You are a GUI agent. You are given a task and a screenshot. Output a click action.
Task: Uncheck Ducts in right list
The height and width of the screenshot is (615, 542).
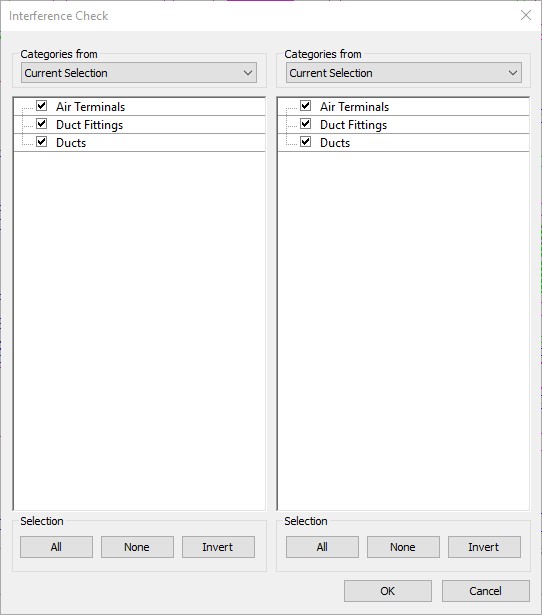click(306, 142)
